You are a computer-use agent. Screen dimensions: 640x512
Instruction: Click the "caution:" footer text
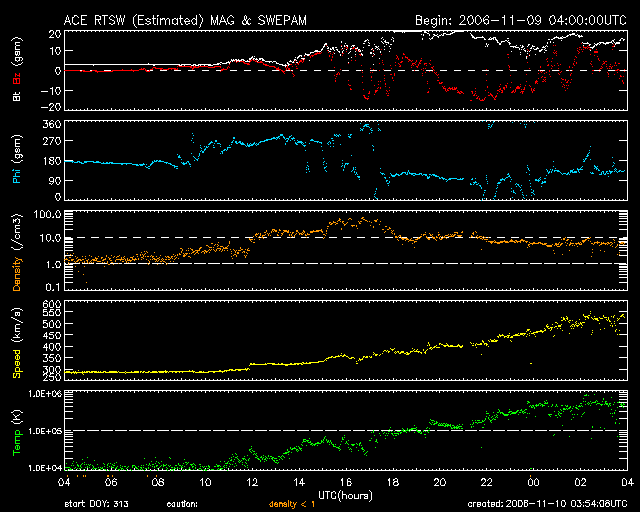tap(182, 504)
